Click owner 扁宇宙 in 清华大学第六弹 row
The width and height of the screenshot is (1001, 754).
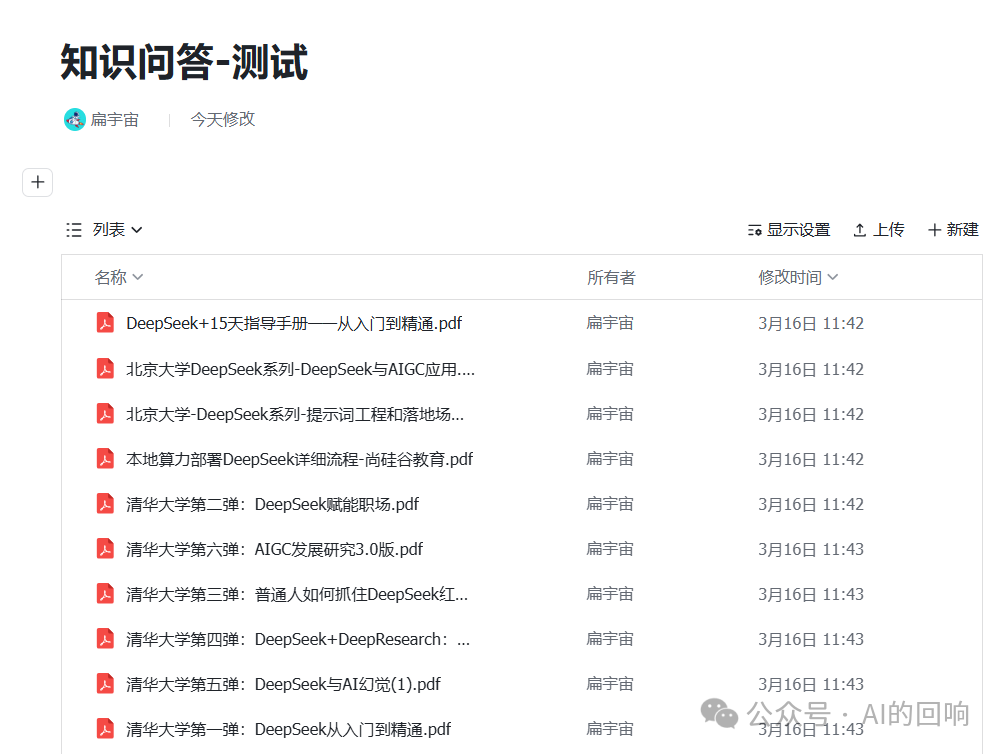[x=610, y=548]
